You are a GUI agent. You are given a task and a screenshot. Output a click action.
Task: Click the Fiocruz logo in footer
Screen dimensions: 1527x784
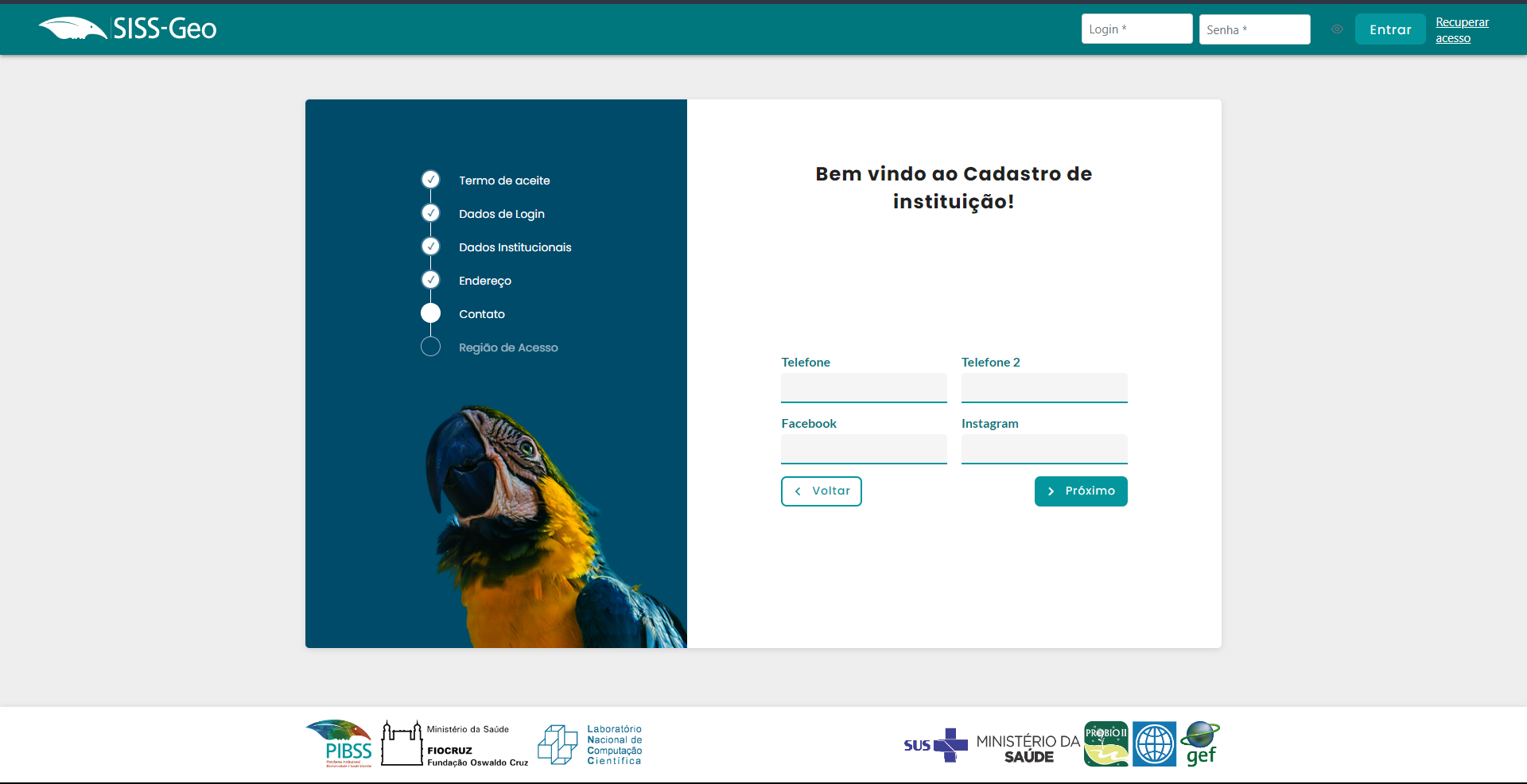[454, 744]
